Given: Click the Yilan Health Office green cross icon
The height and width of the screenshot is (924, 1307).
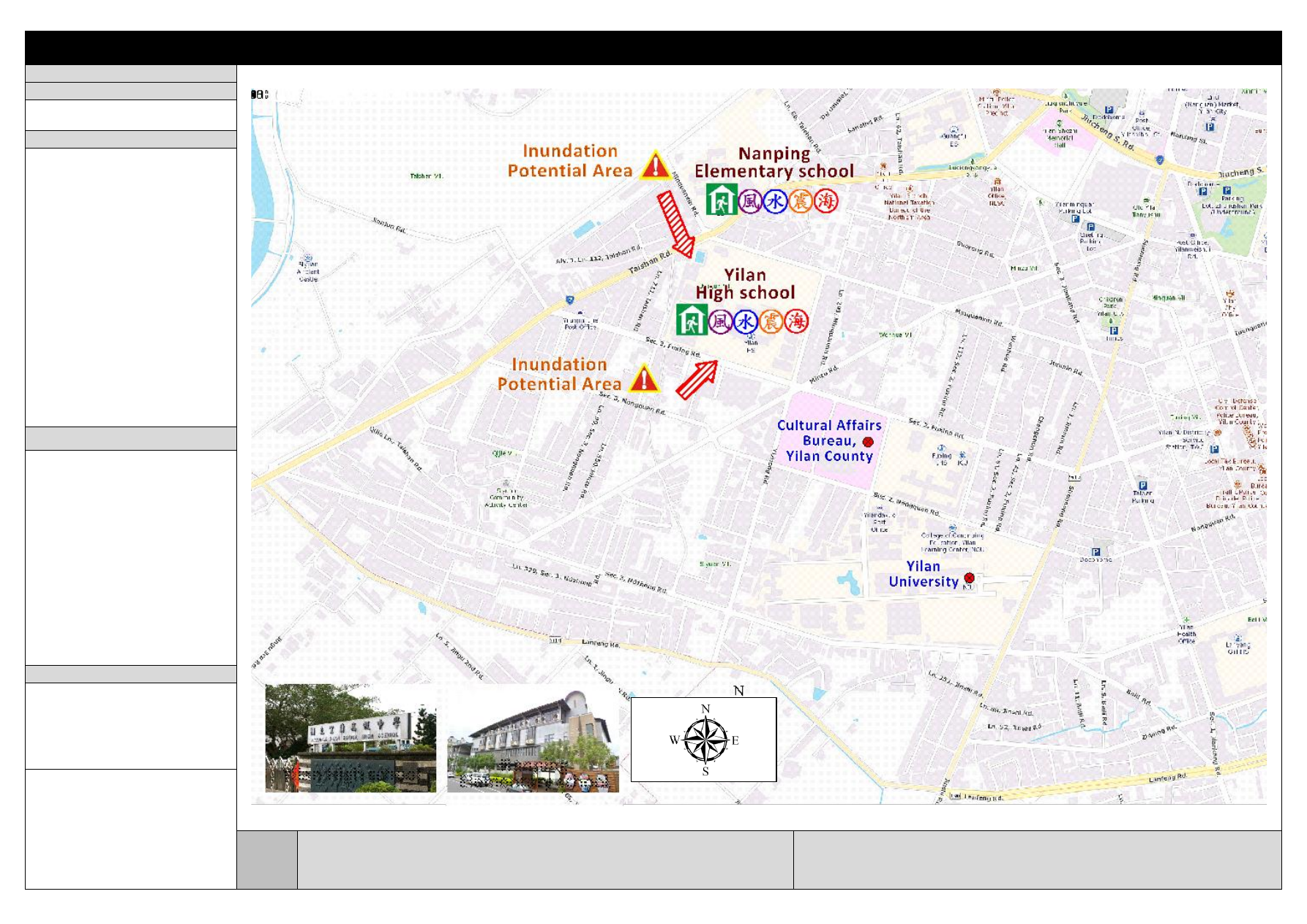Looking at the screenshot, I should tap(1186, 620).
